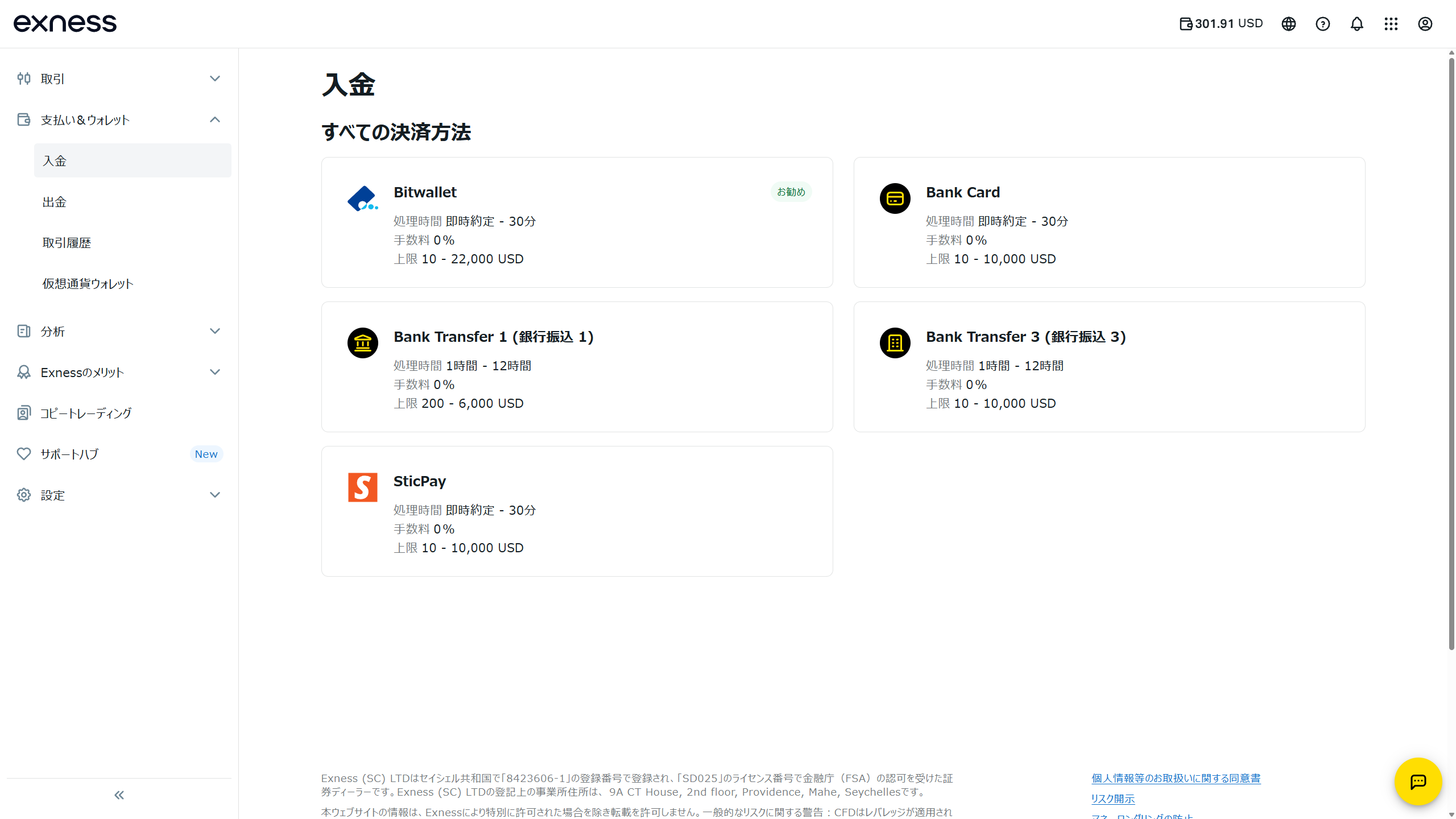This screenshot has width=1456, height=819.
Task: Choose SticPay payment method
Action: click(x=577, y=511)
